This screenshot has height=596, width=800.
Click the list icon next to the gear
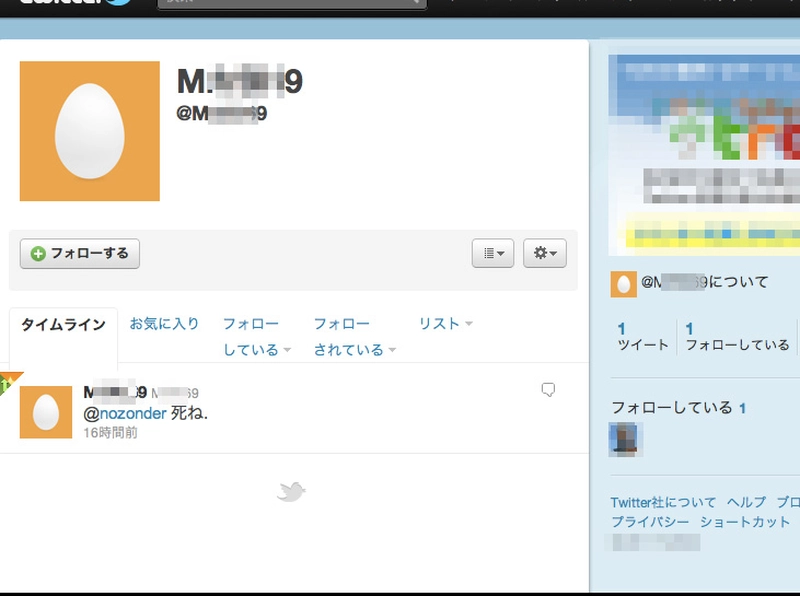tap(489, 253)
